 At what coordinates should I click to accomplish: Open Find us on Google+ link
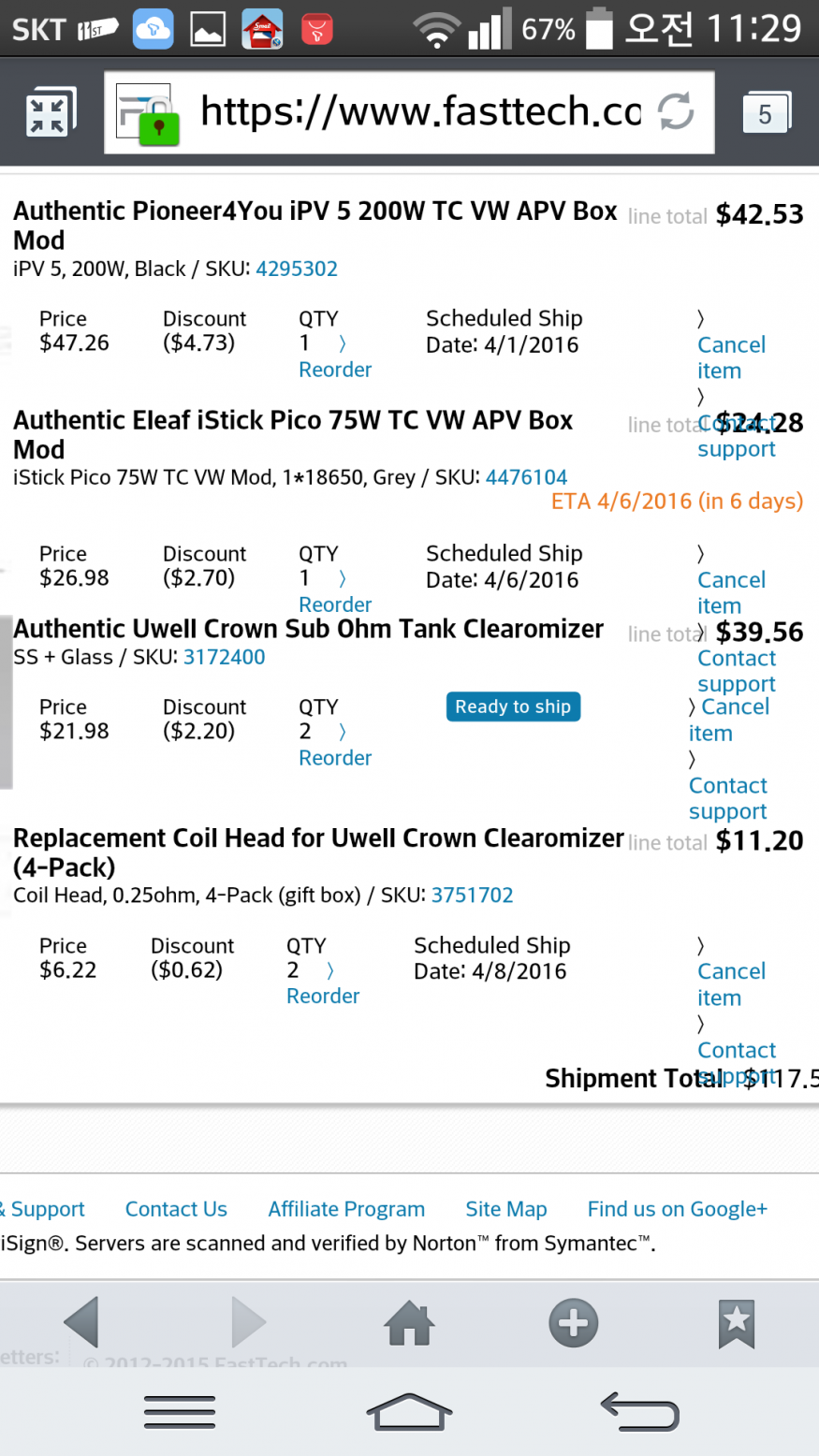coord(678,1209)
